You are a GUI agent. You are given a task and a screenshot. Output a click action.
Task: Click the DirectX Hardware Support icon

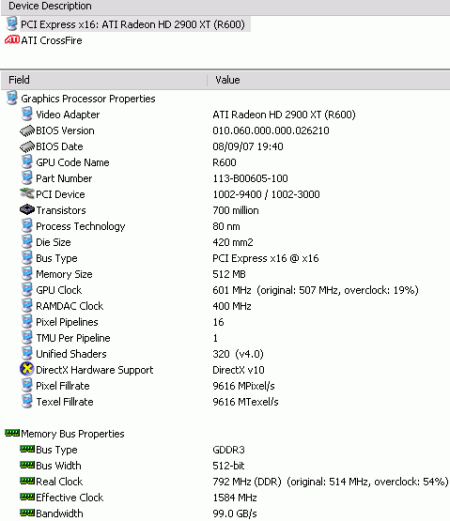[x=27, y=369]
